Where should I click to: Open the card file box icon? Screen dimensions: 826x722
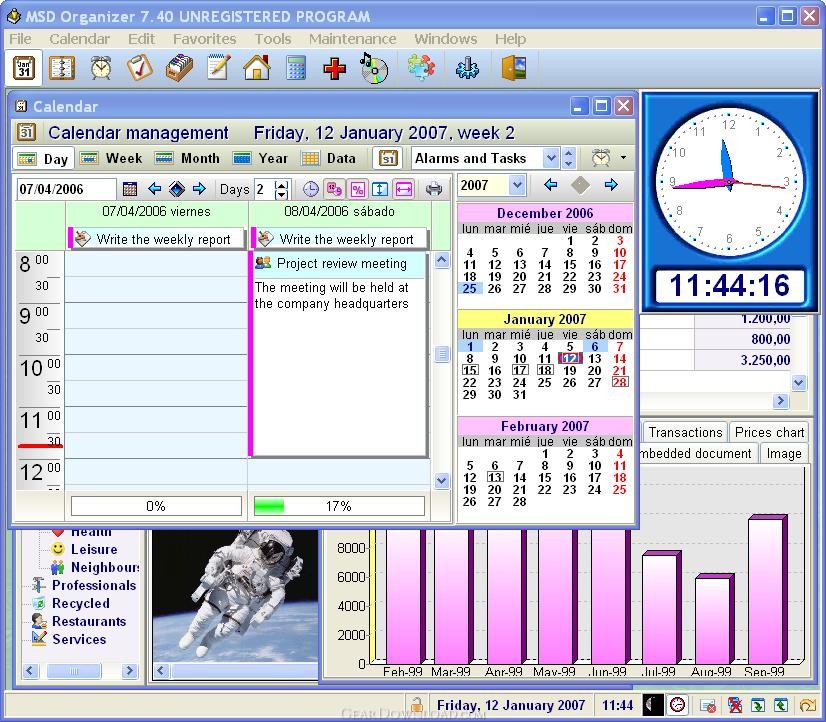pyautogui.click(x=179, y=68)
